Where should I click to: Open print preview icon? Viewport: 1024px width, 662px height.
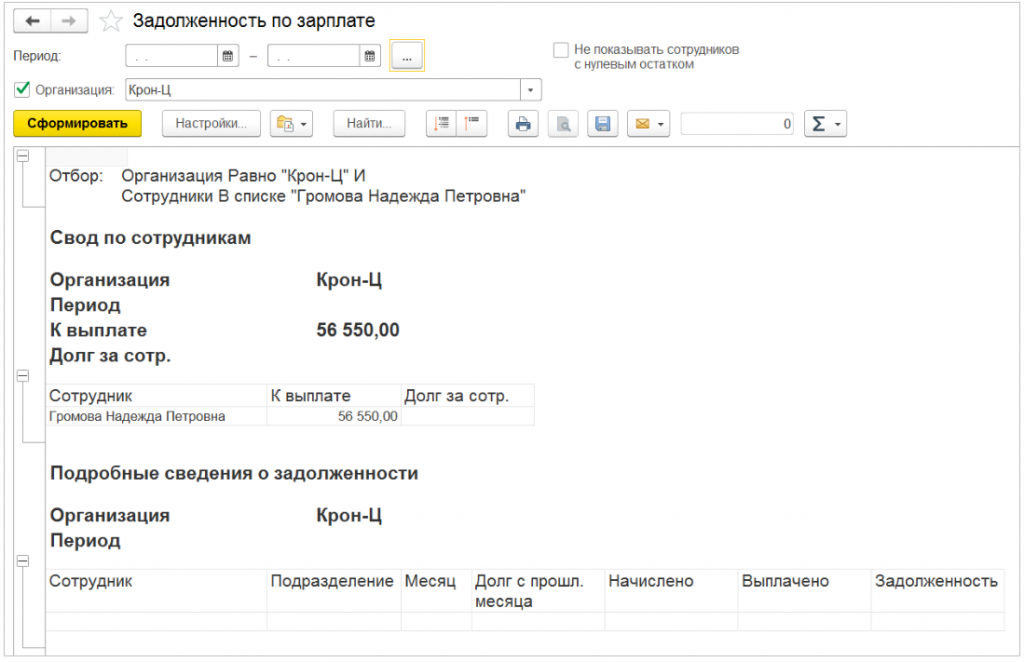click(563, 124)
